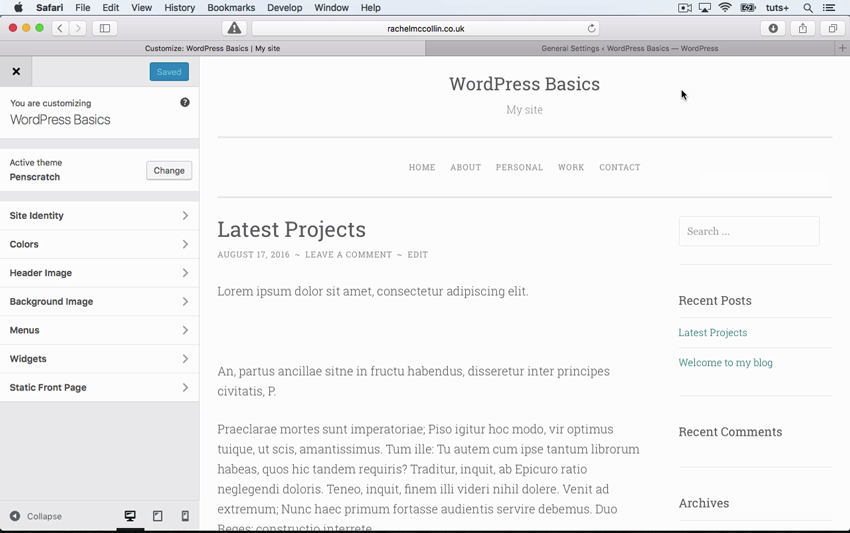This screenshot has height=533, width=850.
Task: Toggle the Safari sidebar button
Action: click(105, 28)
